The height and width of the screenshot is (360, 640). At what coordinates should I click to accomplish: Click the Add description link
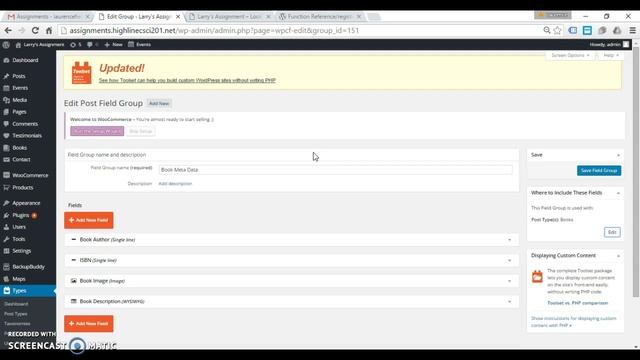coord(175,184)
